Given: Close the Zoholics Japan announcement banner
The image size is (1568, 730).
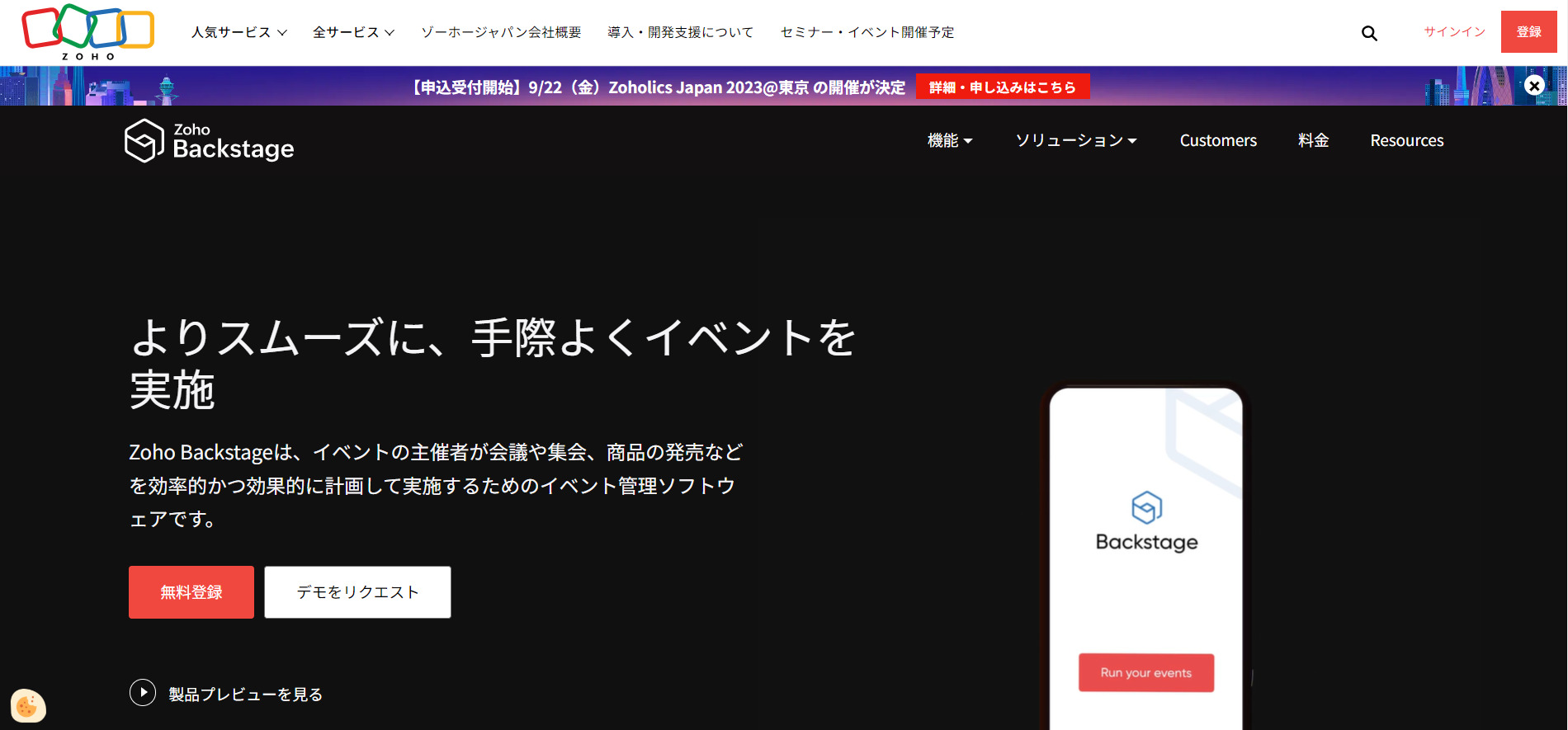Looking at the screenshot, I should coord(1534,86).
